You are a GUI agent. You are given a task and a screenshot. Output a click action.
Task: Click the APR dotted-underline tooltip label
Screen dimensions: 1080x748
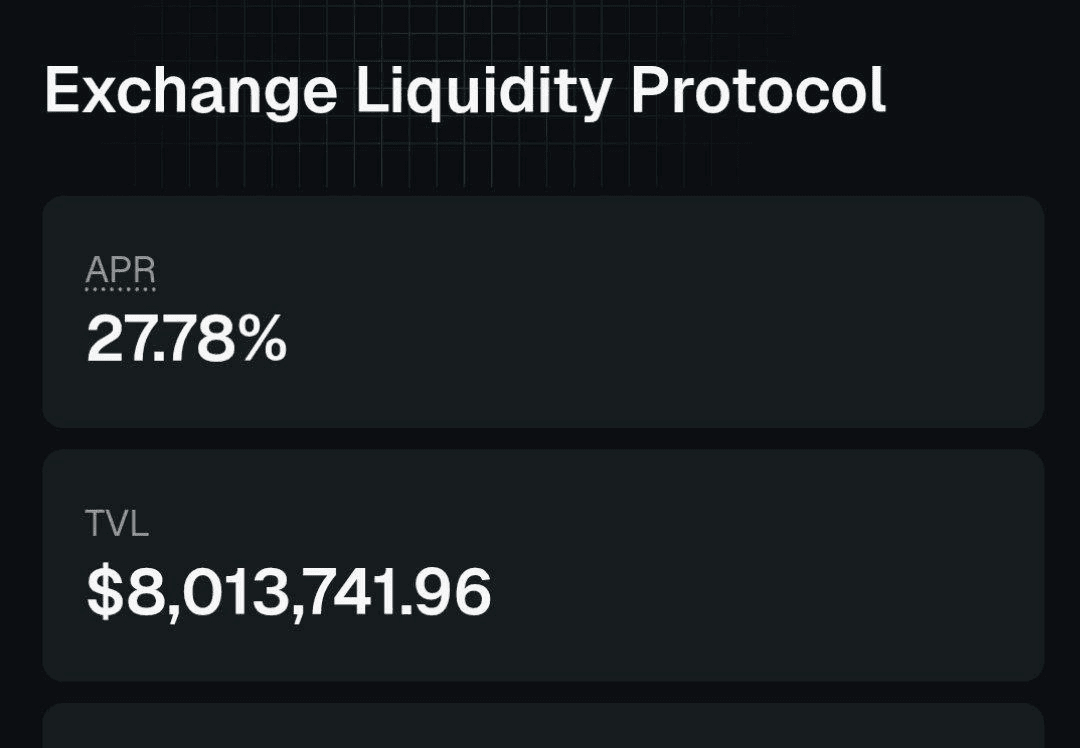click(121, 270)
